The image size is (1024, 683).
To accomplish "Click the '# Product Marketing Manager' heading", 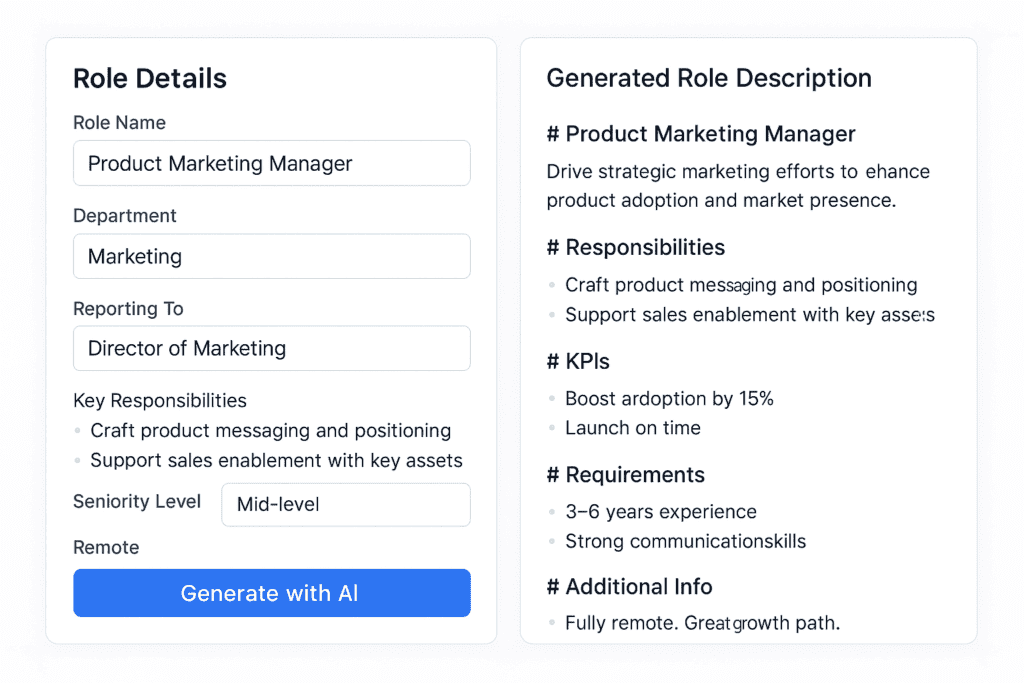I will (701, 134).
